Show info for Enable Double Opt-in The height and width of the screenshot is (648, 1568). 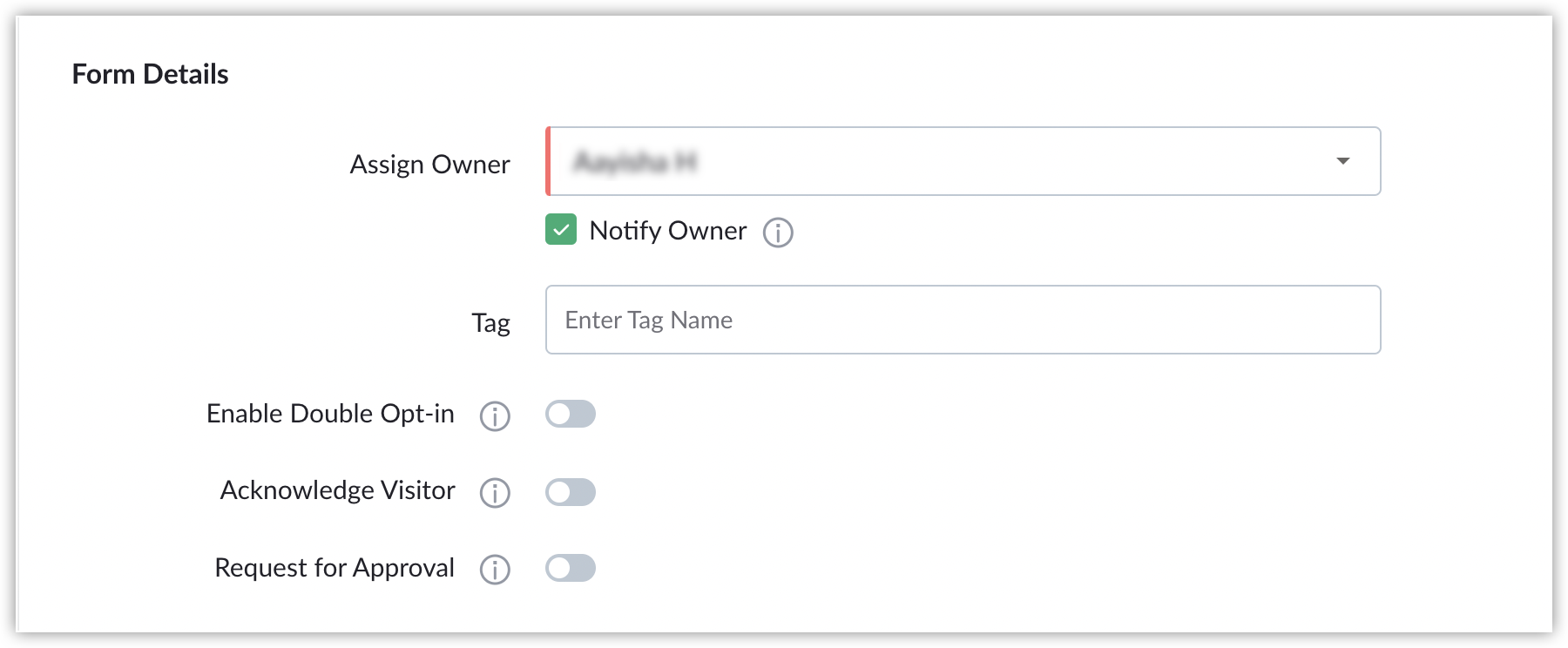tap(495, 416)
